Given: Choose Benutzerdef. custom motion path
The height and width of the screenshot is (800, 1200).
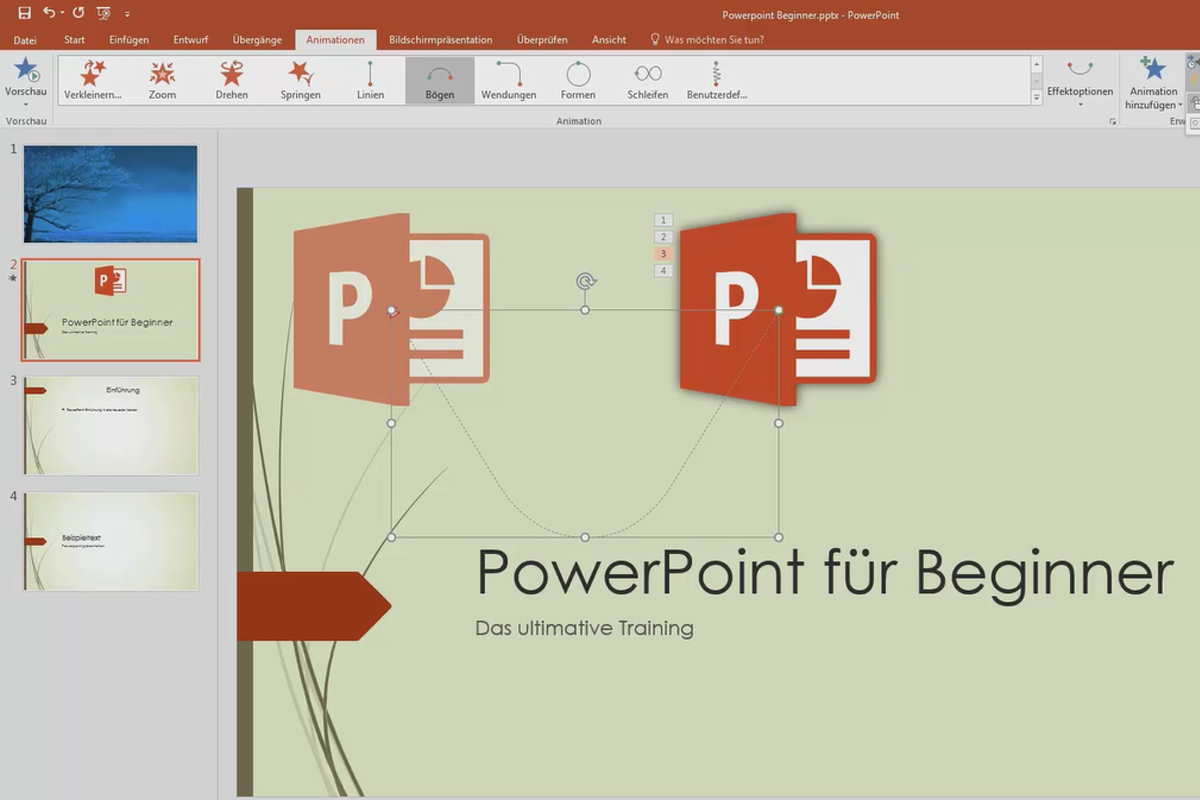Looking at the screenshot, I should [716, 80].
